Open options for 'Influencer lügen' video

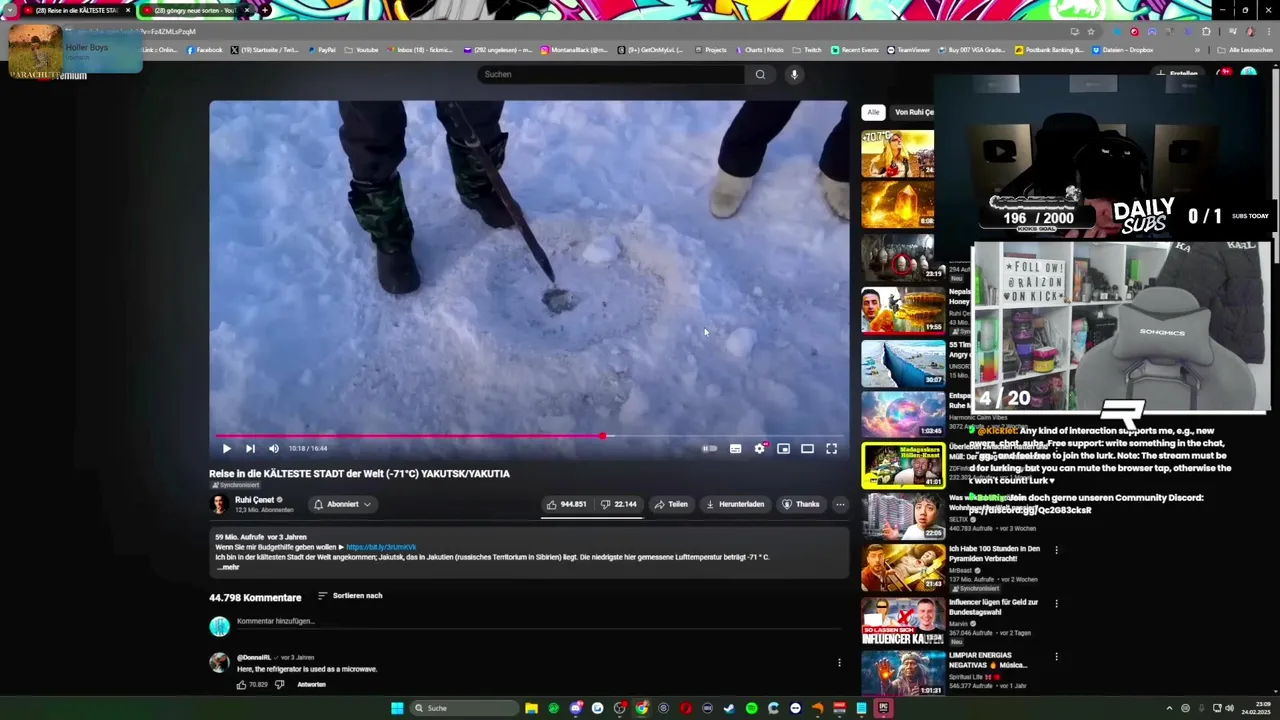pos(1056,603)
